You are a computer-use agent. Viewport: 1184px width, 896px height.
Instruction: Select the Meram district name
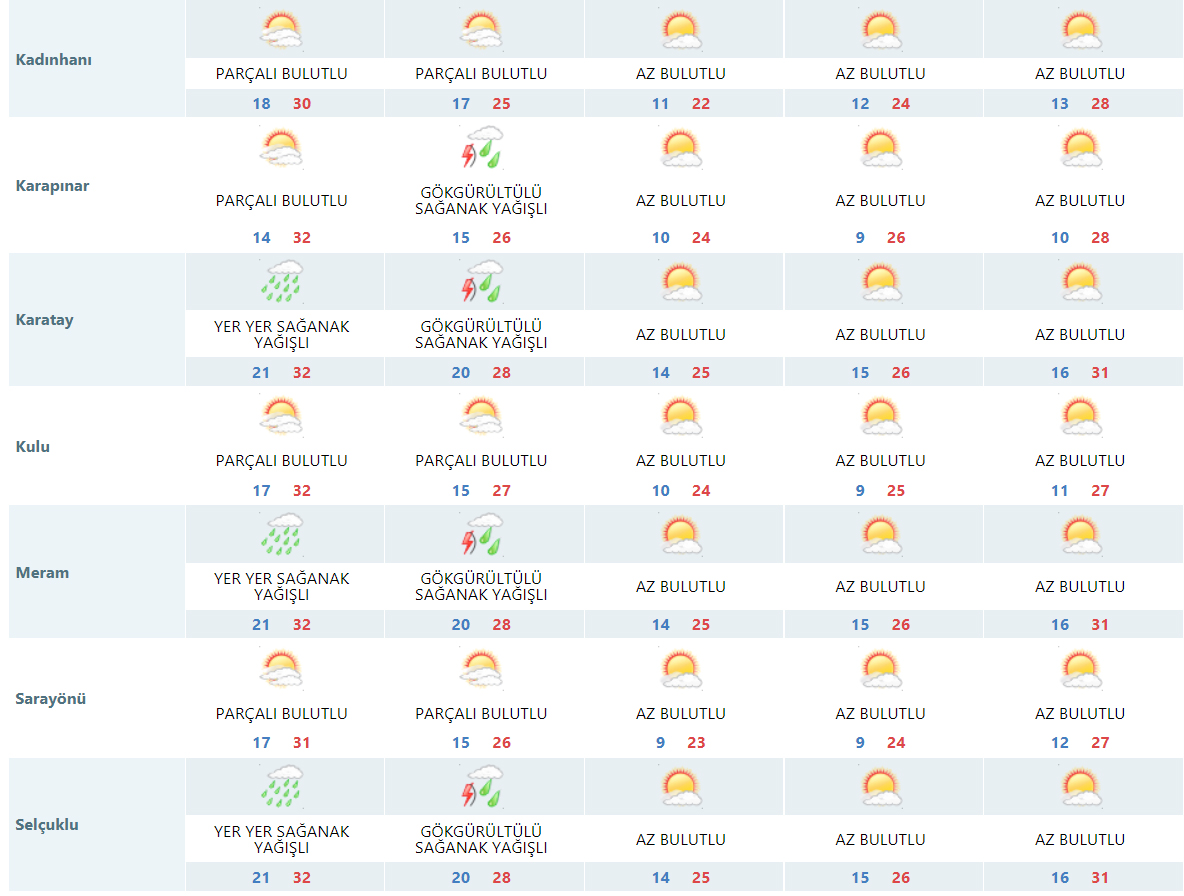click(42, 572)
